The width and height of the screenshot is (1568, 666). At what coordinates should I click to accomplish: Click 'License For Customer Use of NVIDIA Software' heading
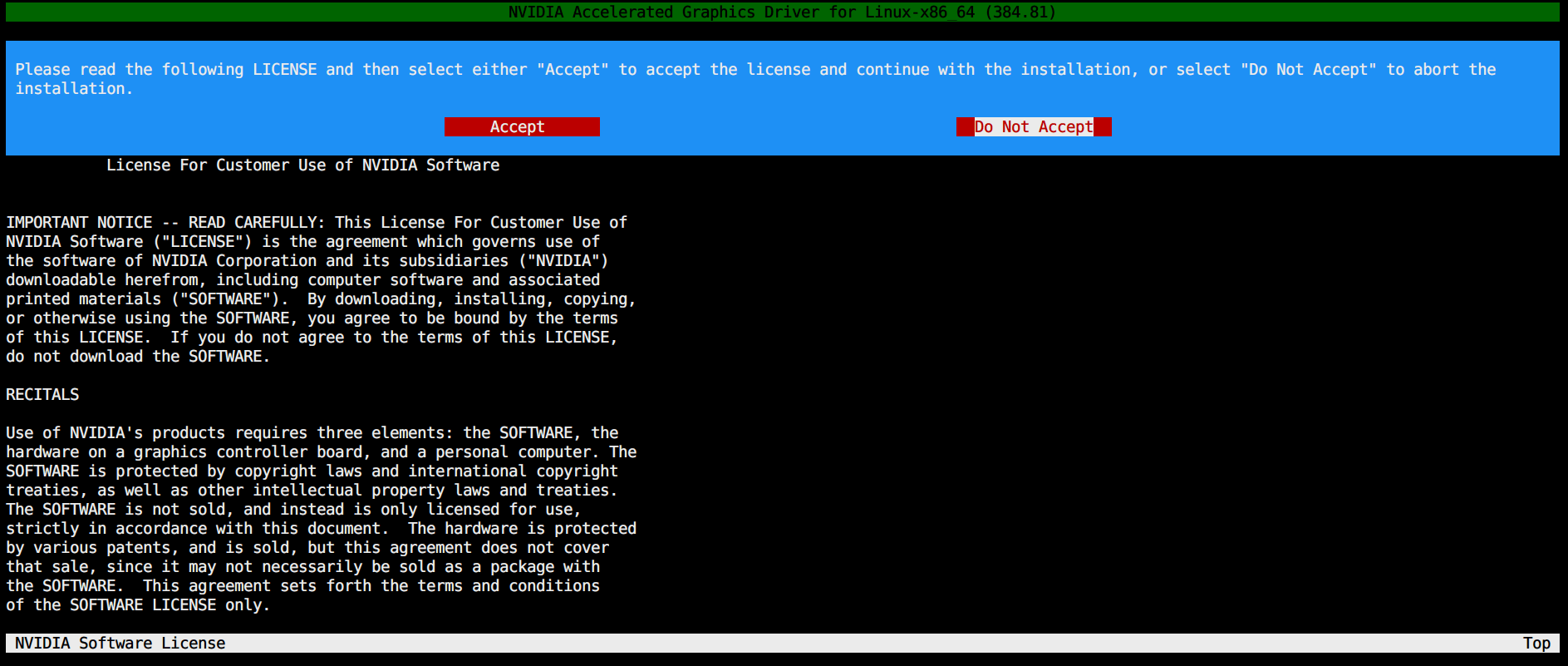coord(303,165)
